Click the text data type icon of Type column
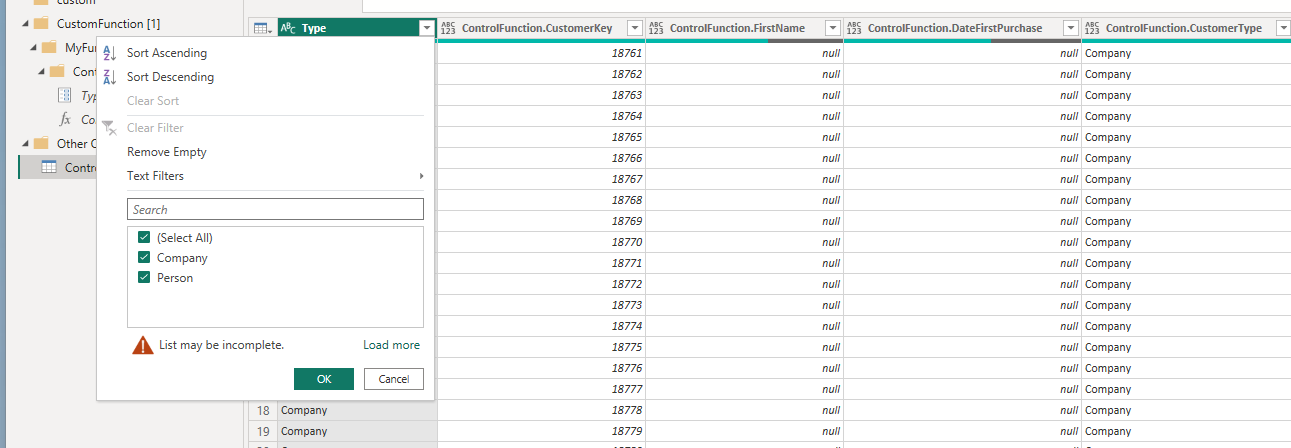This screenshot has height=448, width=1291. coord(288,29)
